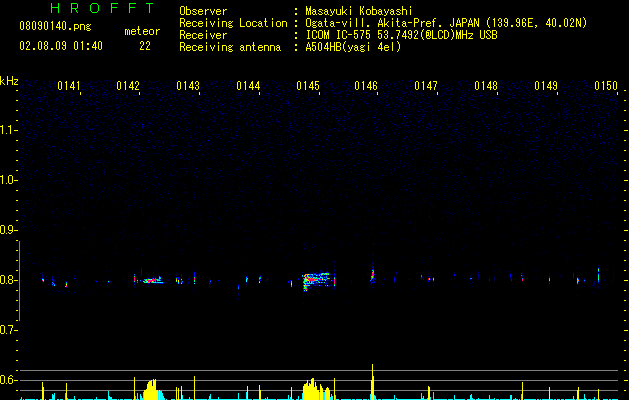
Task: Click the meteor count value 22
Action: point(145,46)
